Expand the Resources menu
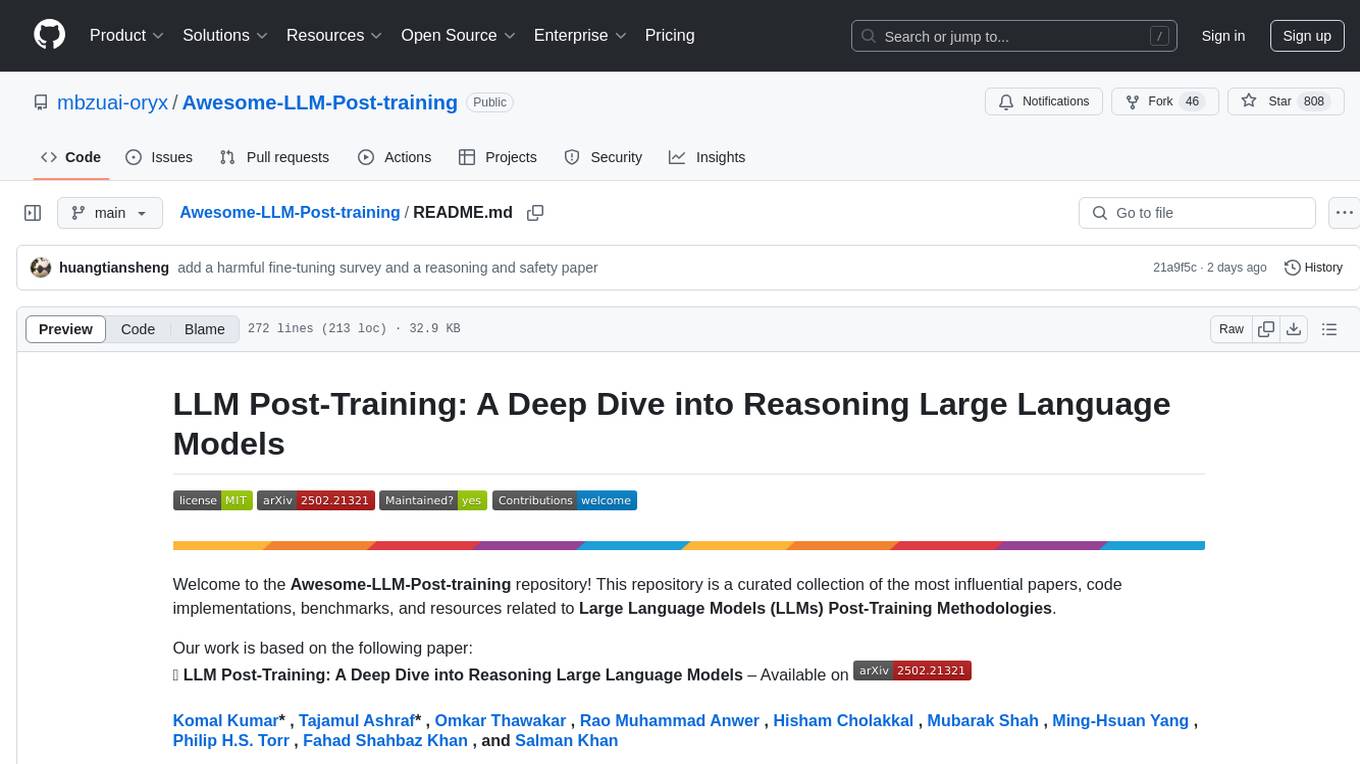 (334, 35)
